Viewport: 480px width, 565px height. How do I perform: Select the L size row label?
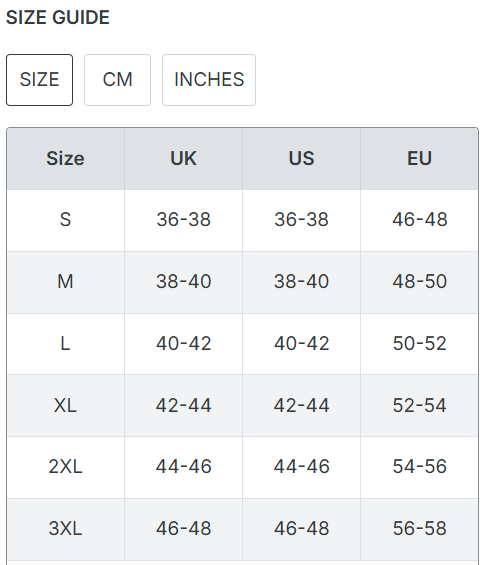(66, 343)
